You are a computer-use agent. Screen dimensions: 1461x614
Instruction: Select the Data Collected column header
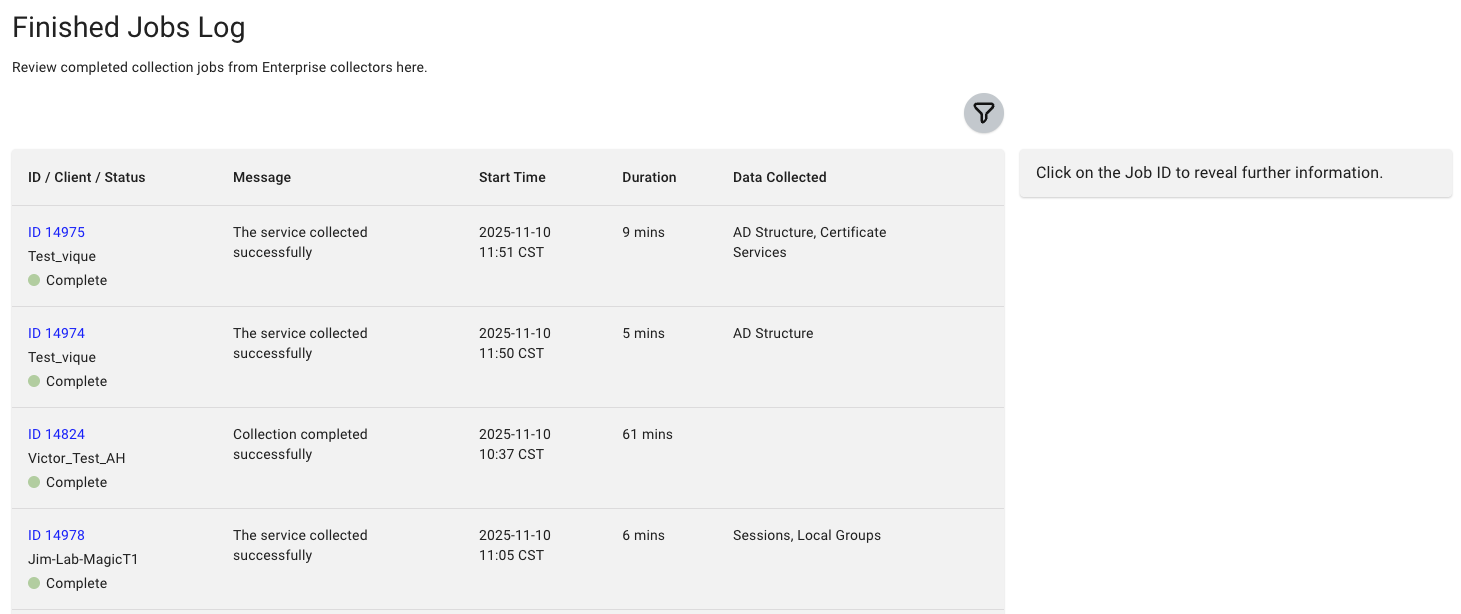[779, 177]
